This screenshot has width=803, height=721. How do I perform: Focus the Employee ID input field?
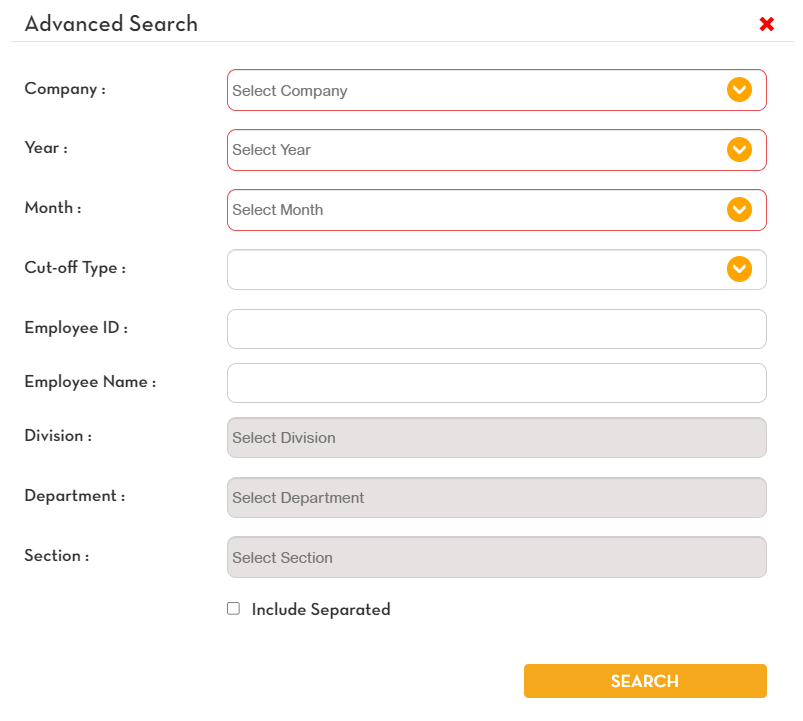(496, 329)
